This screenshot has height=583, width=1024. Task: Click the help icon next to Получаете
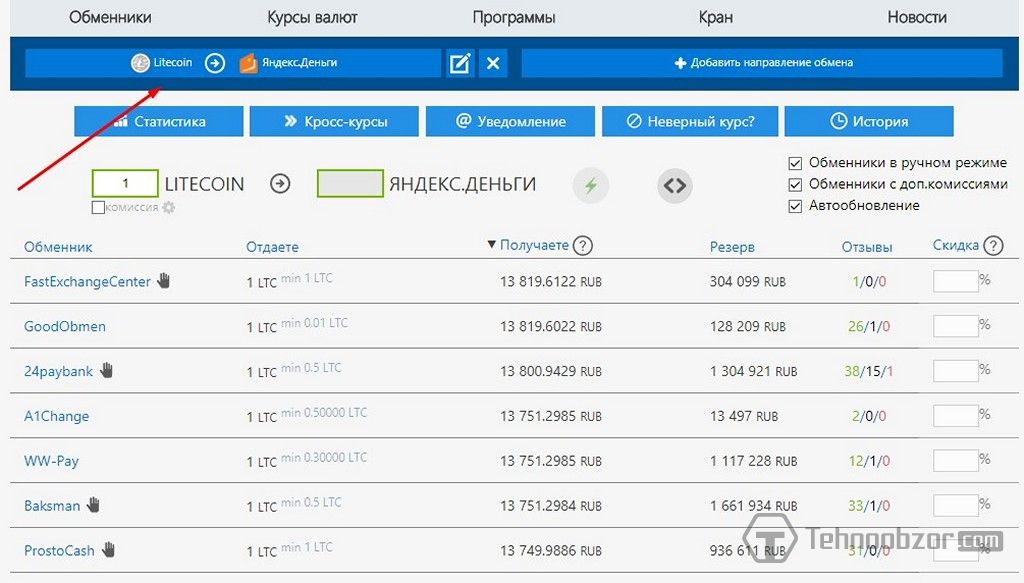583,245
